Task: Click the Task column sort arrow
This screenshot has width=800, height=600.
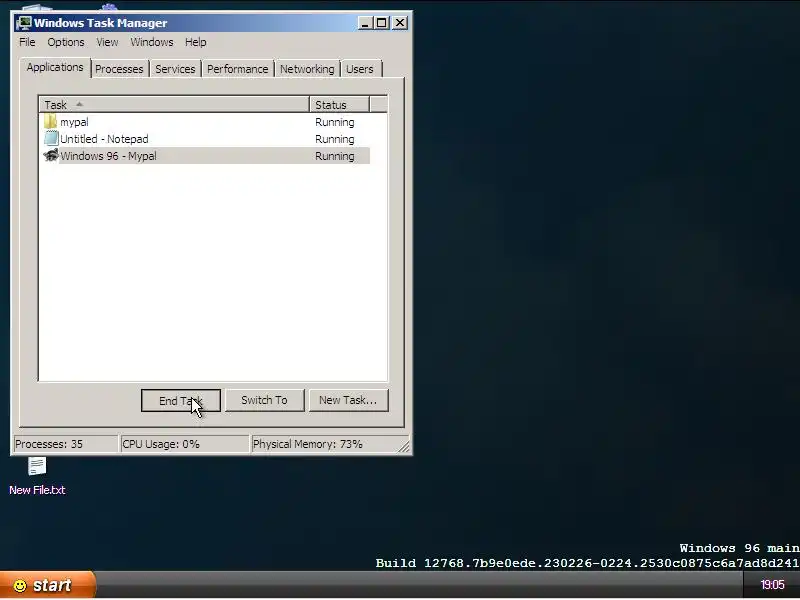Action: [x=79, y=104]
